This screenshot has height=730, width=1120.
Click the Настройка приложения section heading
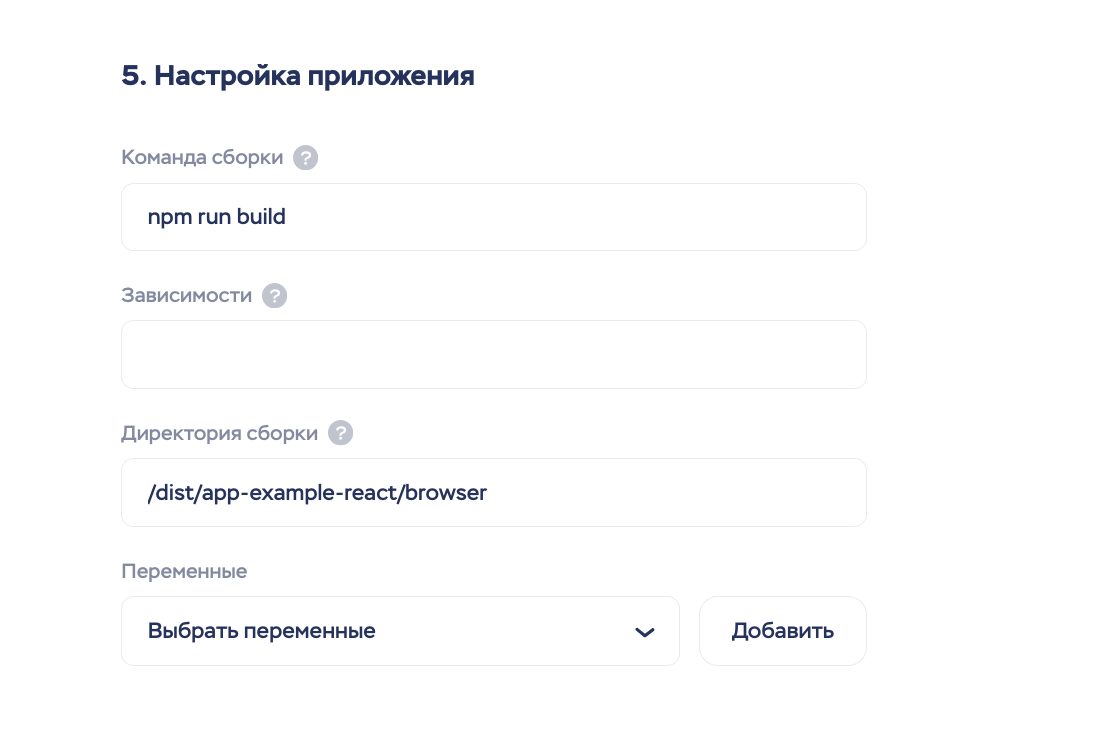click(314, 76)
